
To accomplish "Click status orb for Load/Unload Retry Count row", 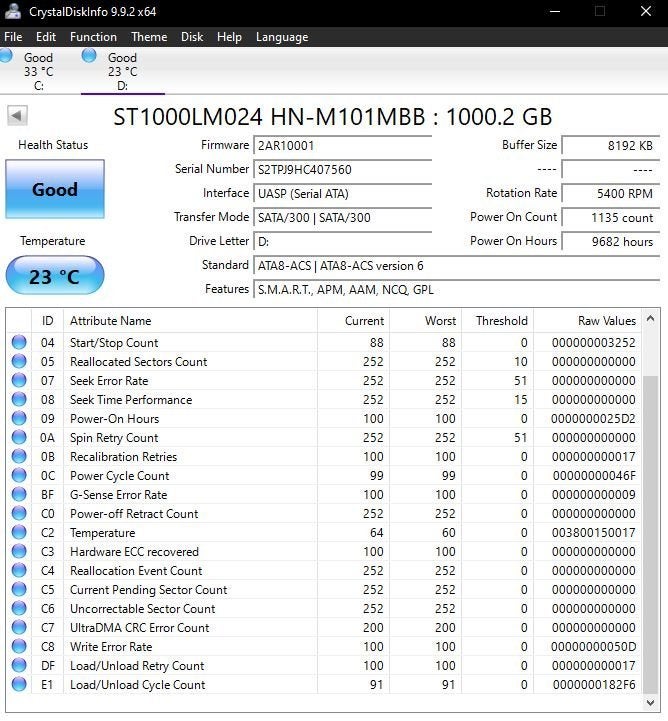I will (x=19, y=665).
